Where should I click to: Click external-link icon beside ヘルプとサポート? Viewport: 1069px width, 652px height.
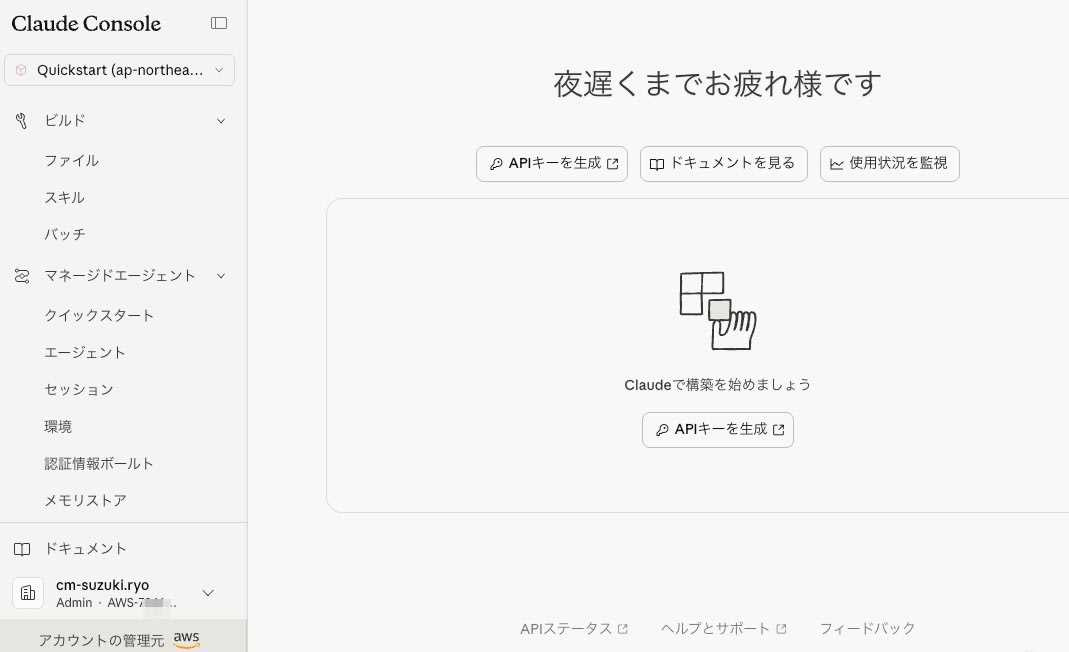781,629
